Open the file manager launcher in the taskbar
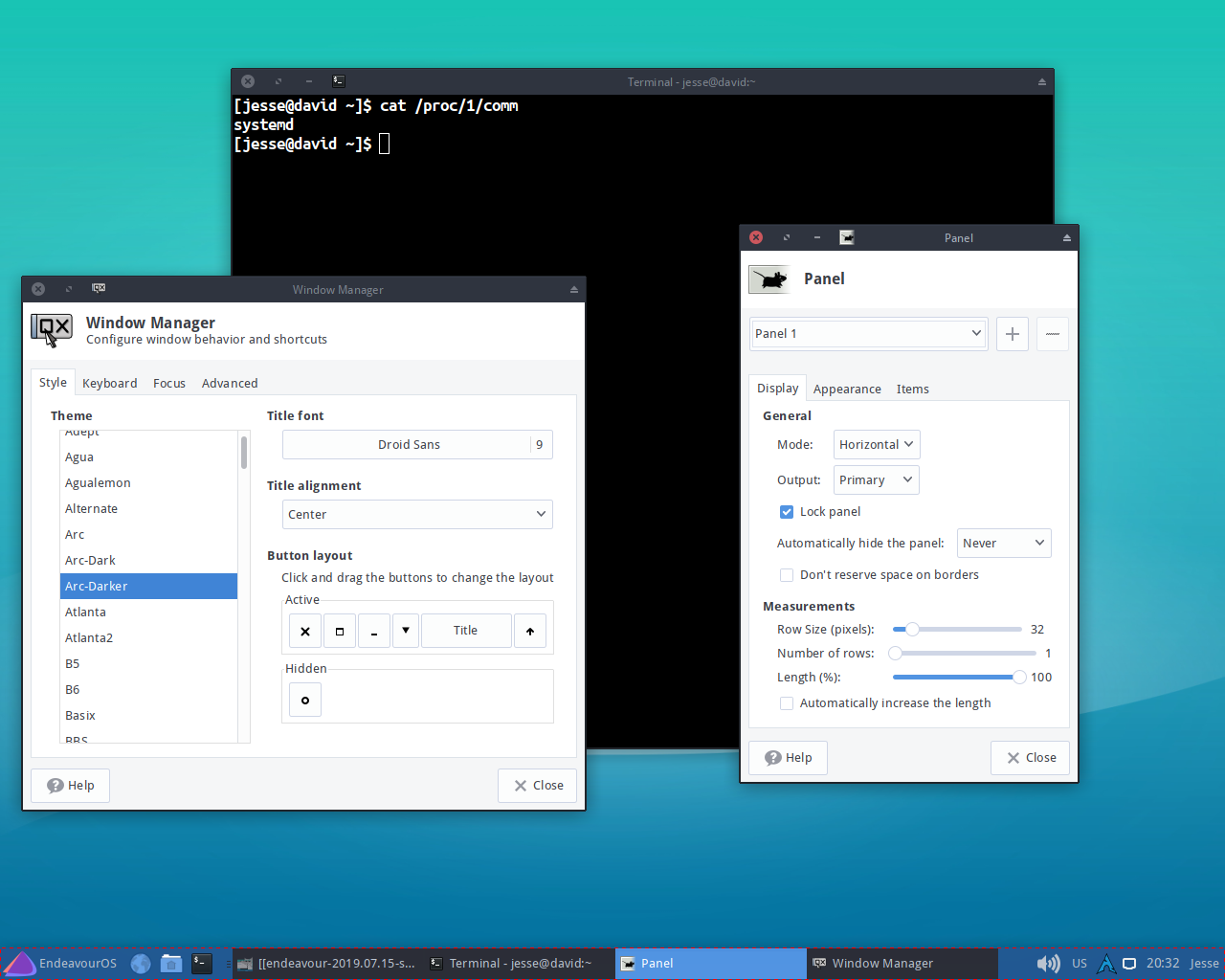 point(171,964)
